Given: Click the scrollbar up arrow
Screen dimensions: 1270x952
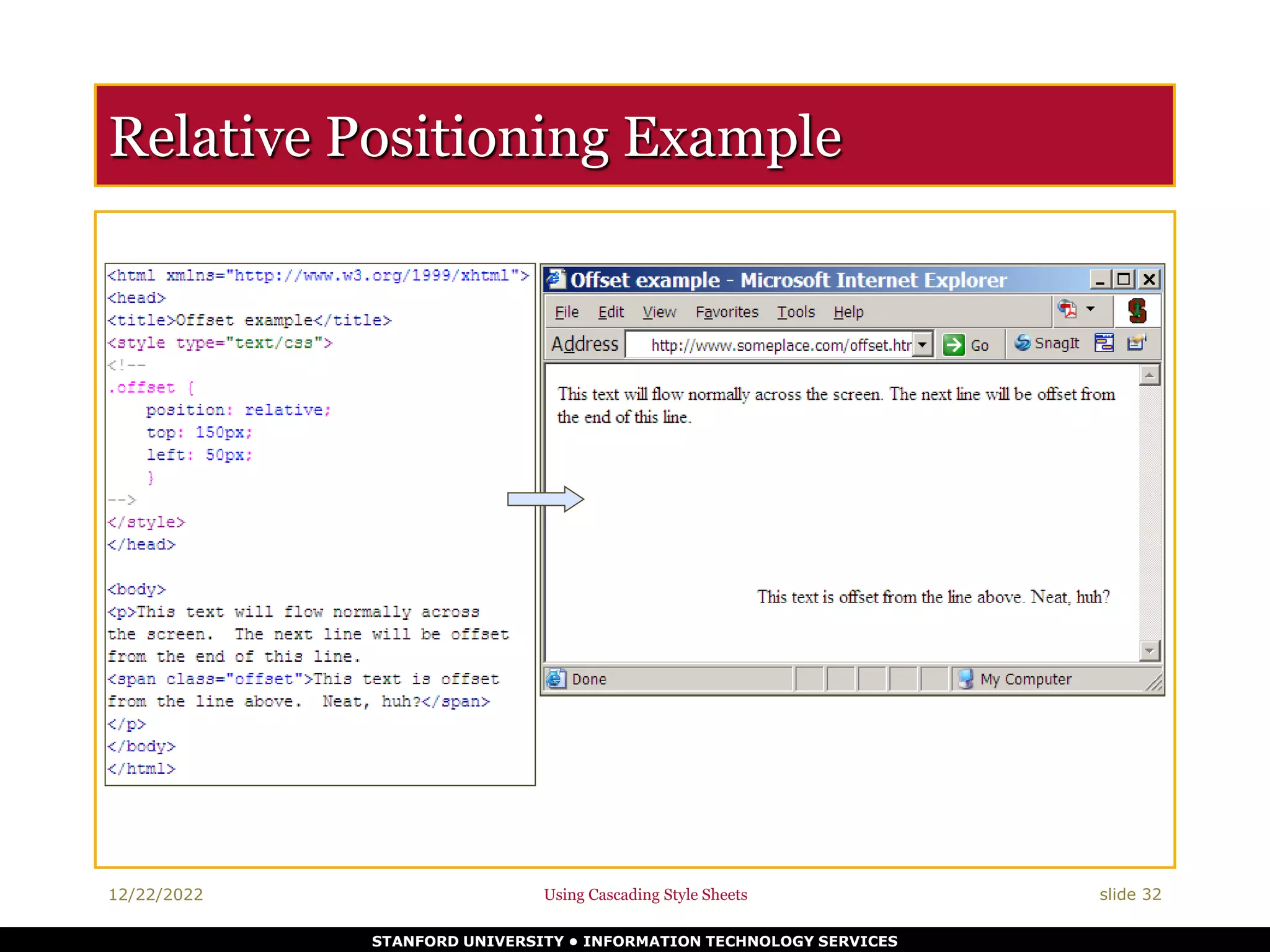Looking at the screenshot, I should (1149, 375).
